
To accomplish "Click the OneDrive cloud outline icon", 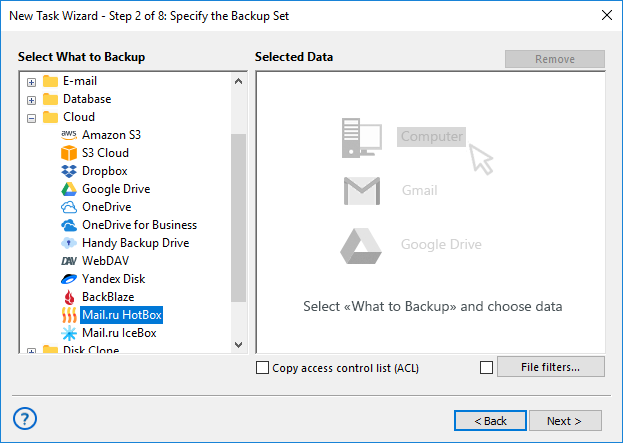I will pos(69,207).
